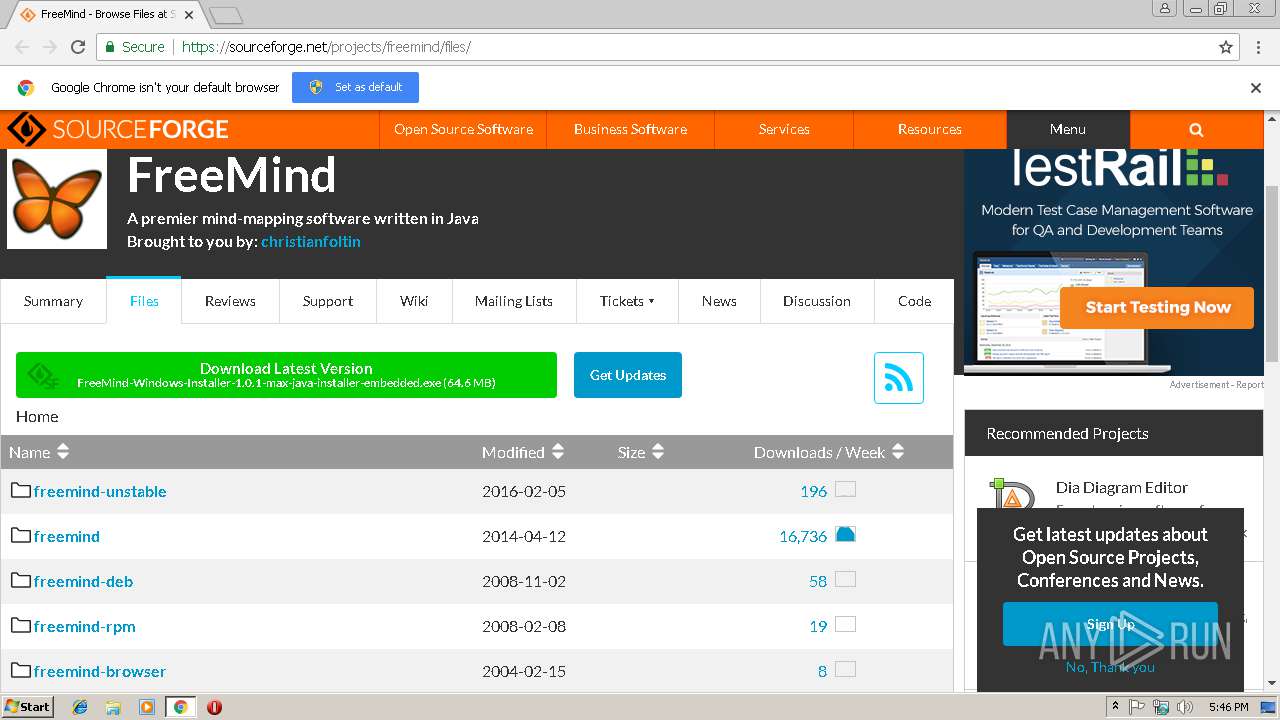This screenshot has height=720, width=1280.
Task: Open the Resources menu
Action: (930, 129)
